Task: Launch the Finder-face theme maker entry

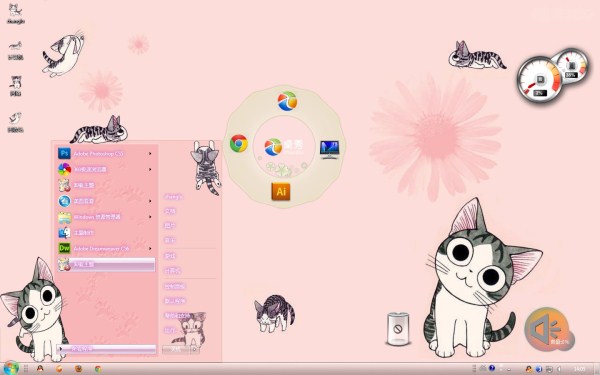Action: click(106, 233)
